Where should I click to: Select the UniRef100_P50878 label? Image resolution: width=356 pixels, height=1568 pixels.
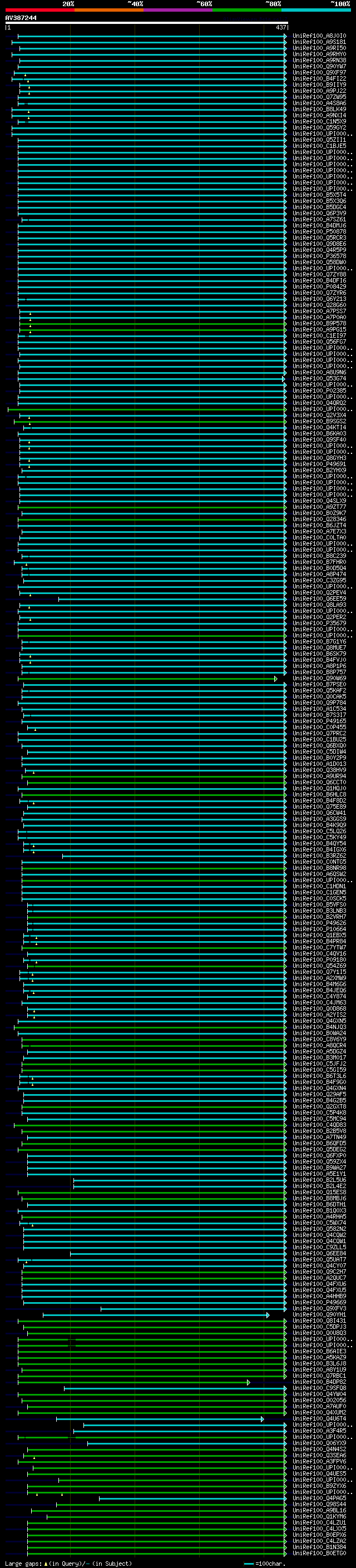319,231
